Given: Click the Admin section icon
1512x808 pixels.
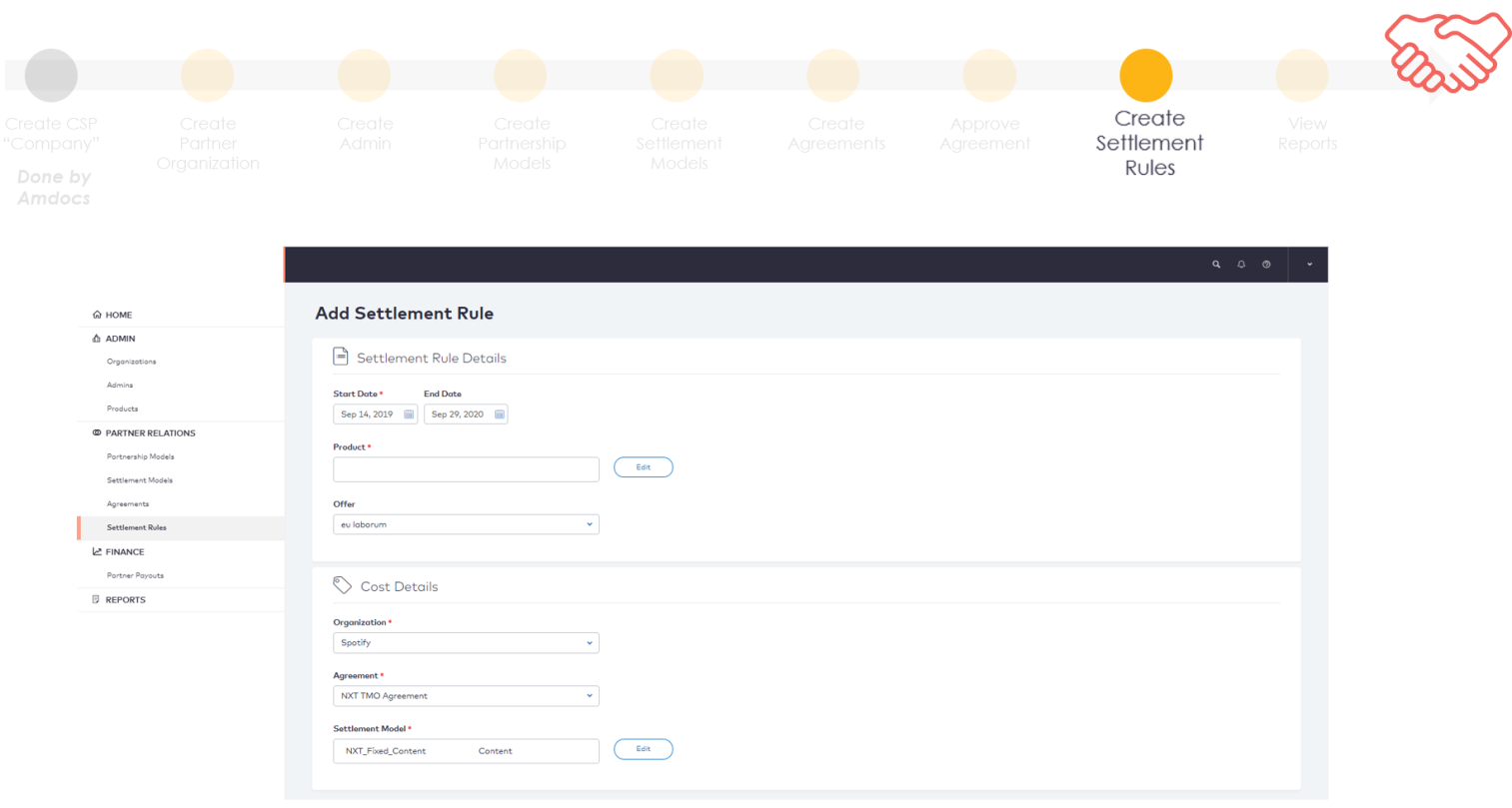Looking at the screenshot, I should (97, 339).
